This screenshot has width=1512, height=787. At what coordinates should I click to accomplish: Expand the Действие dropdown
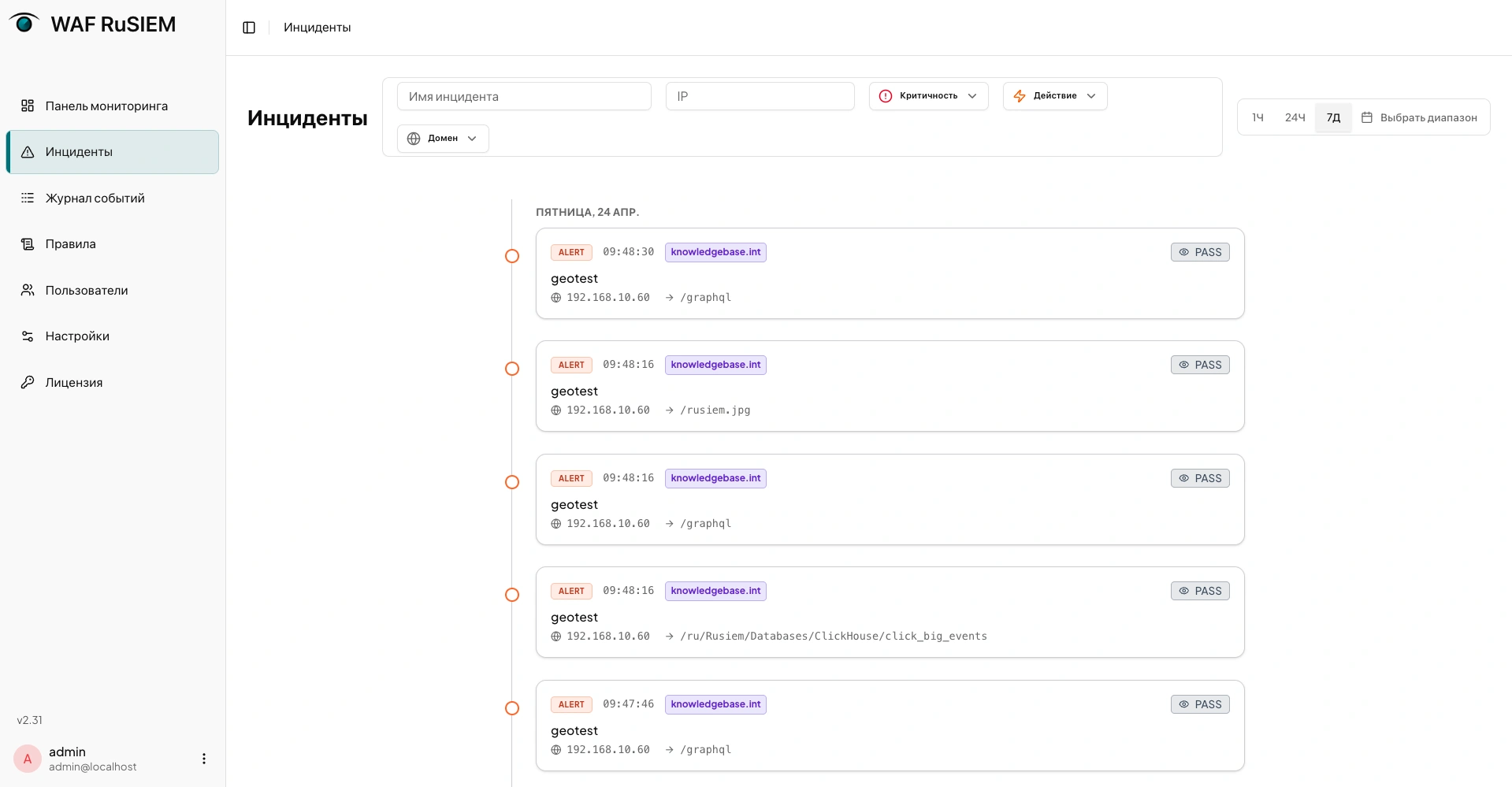click(x=1055, y=96)
